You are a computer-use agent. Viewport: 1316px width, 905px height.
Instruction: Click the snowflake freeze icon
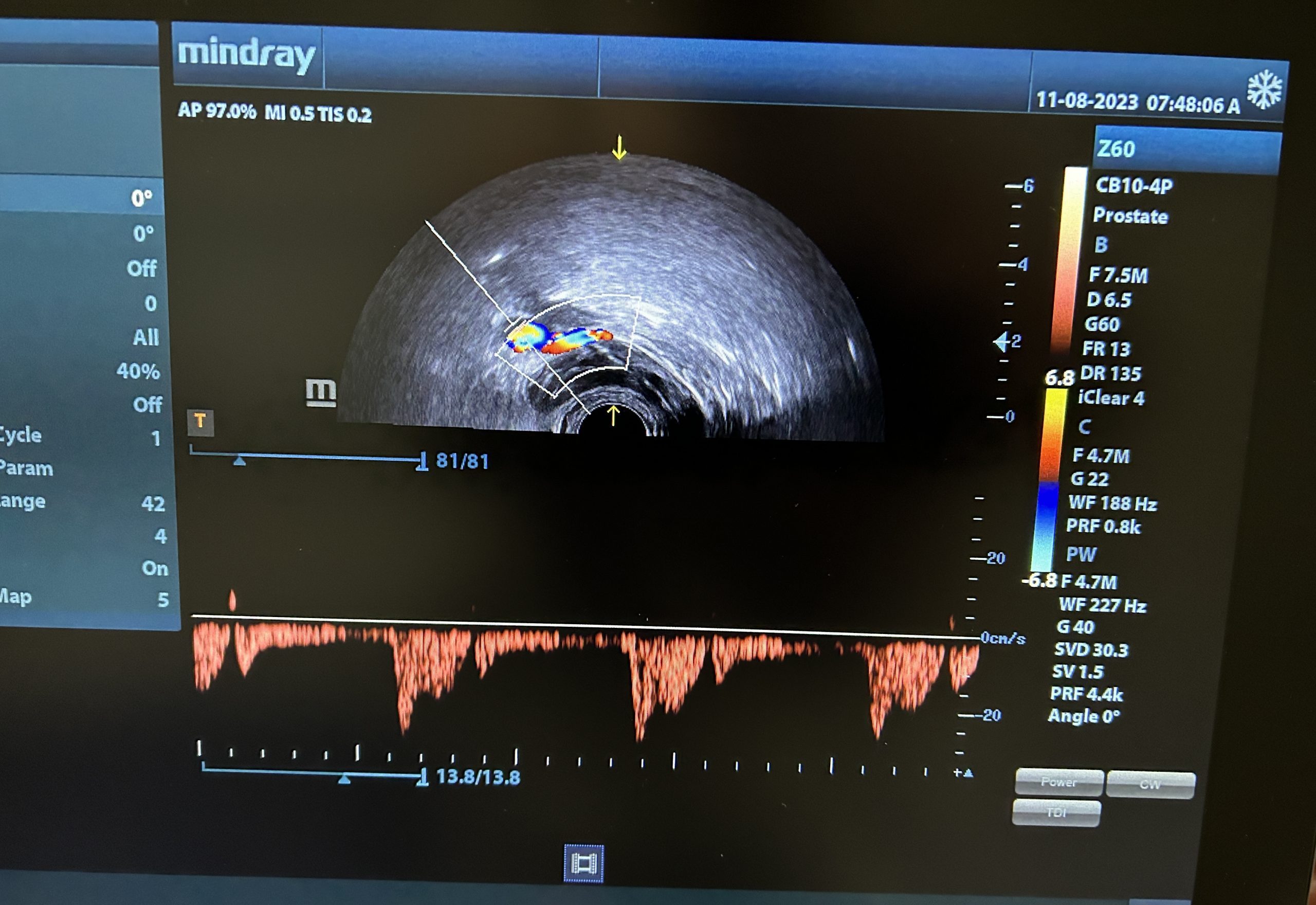1264,90
